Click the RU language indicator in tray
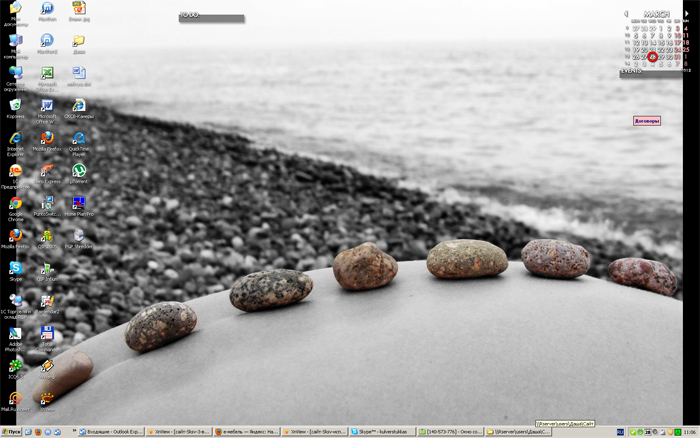The height and width of the screenshot is (438, 700). [620, 432]
